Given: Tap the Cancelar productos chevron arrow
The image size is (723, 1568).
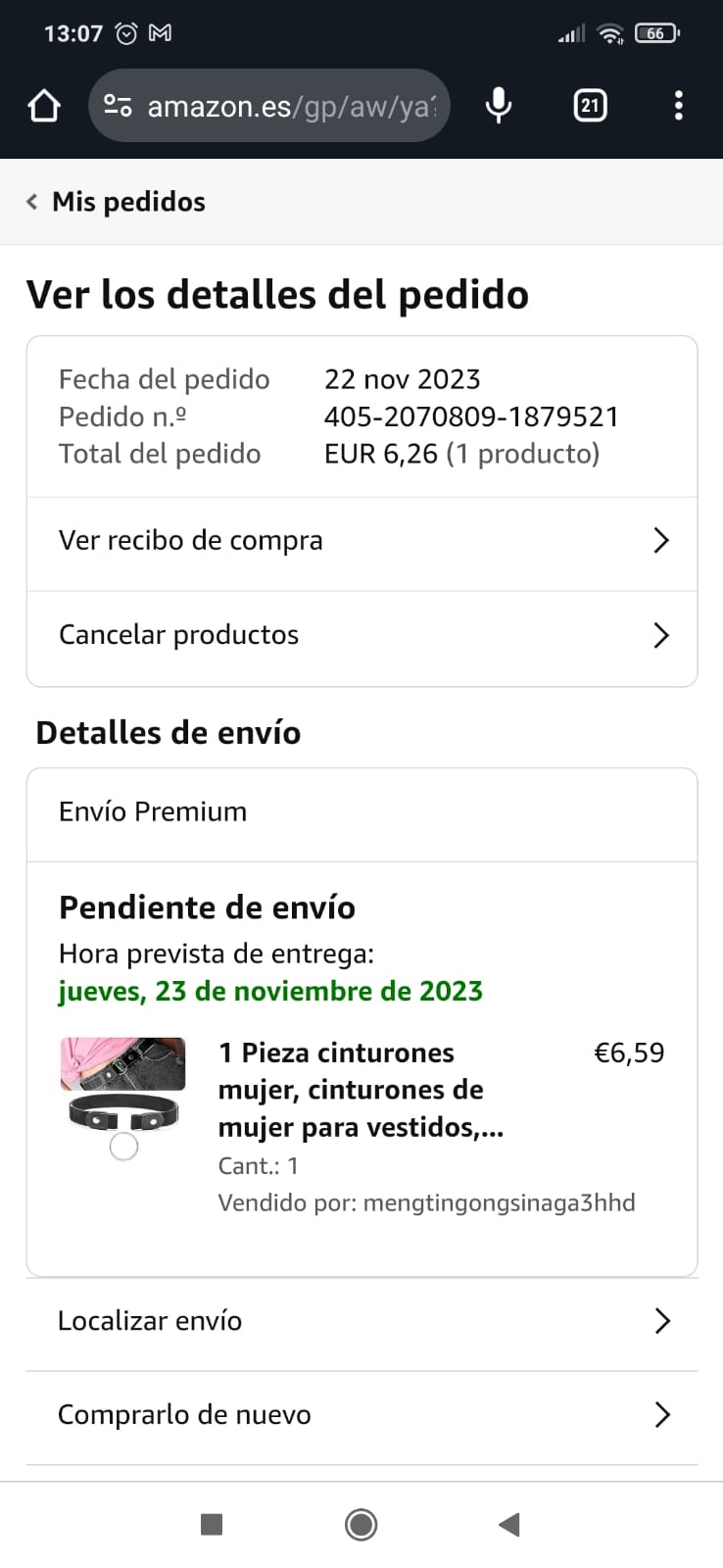Looking at the screenshot, I should point(661,635).
